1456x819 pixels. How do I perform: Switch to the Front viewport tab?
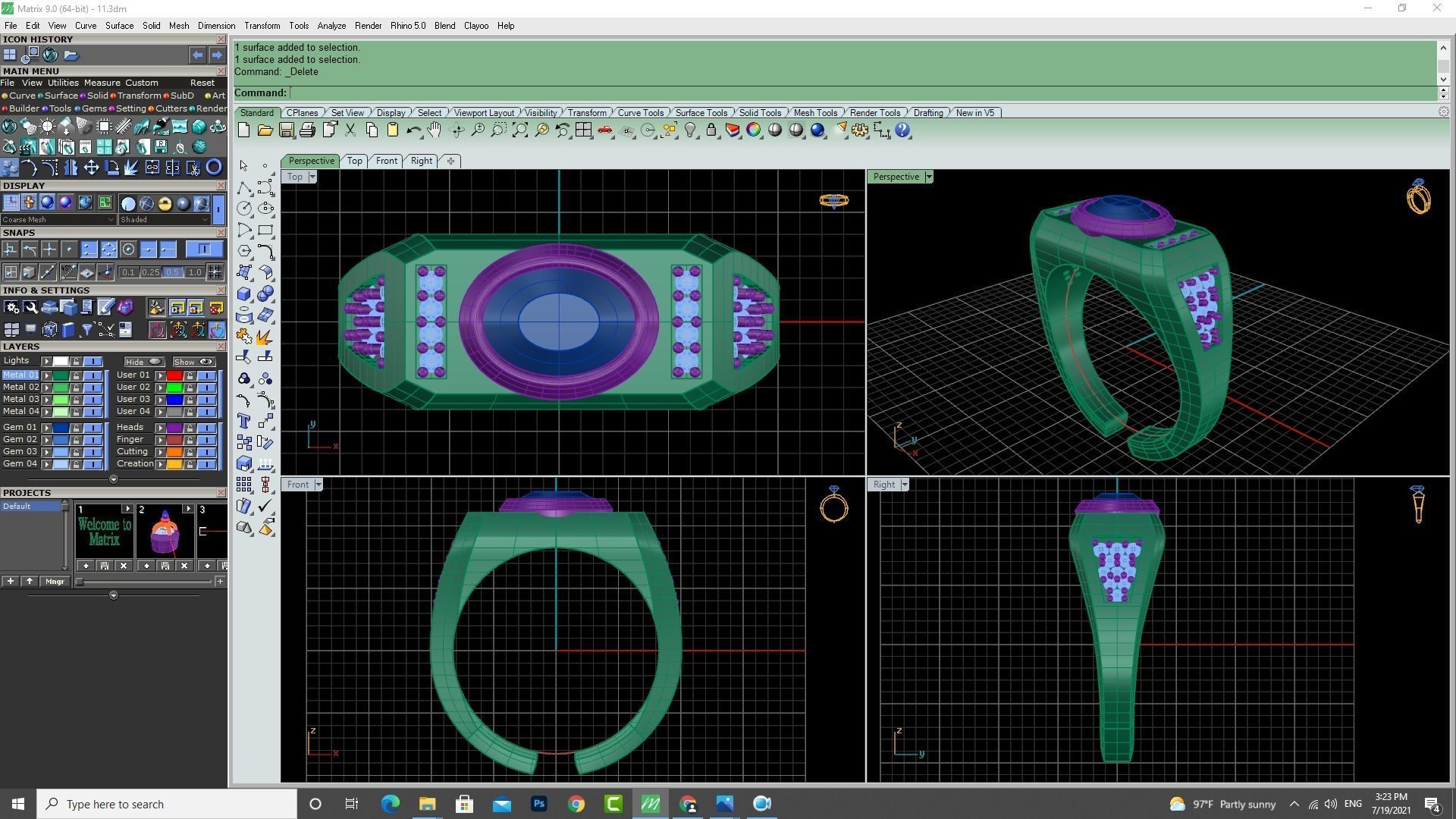coord(386,161)
